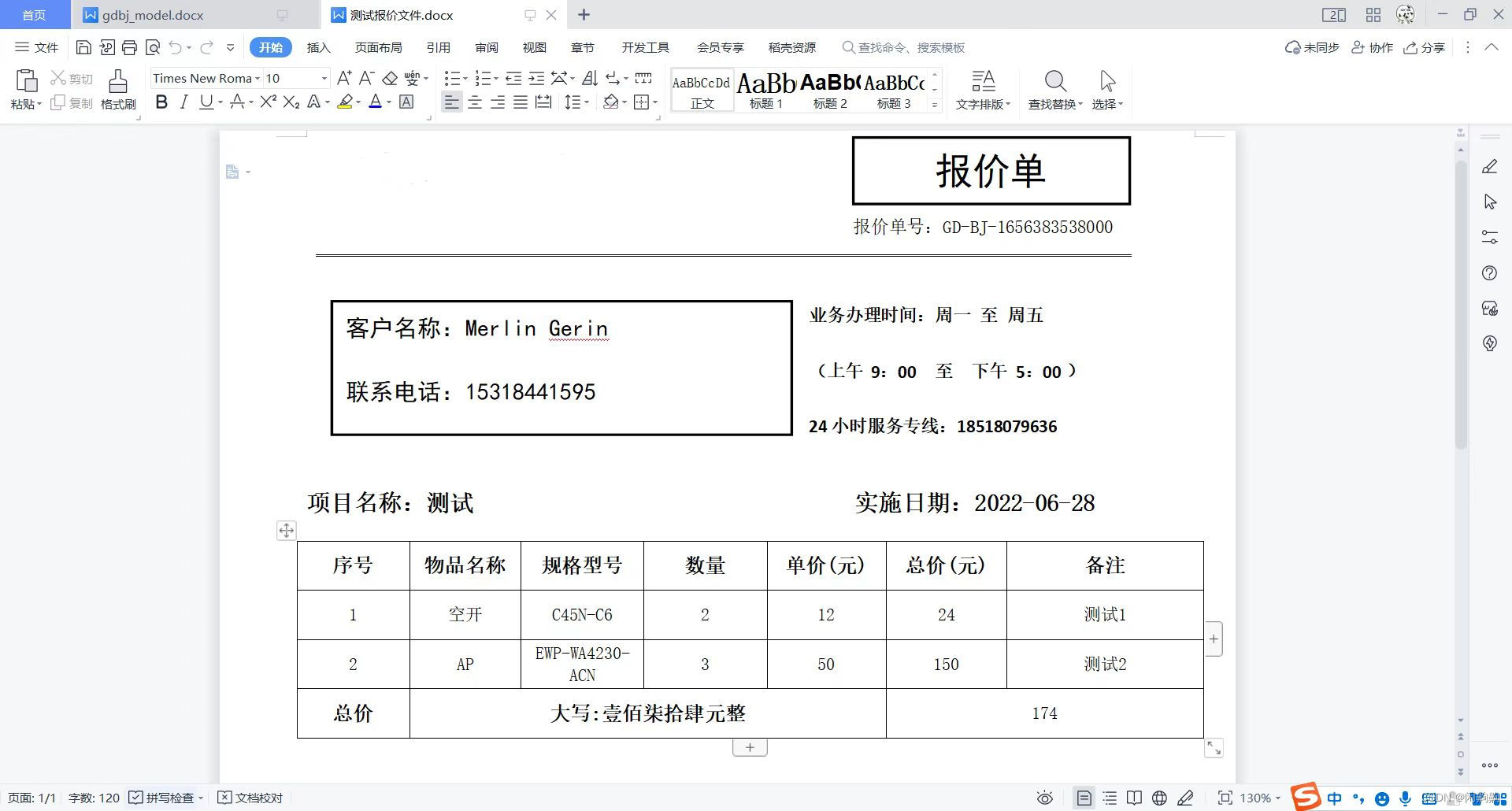Open the zoom 130% dropdown
The height and width of the screenshot is (811, 1512).
pyautogui.click(x=1260, y=798)
